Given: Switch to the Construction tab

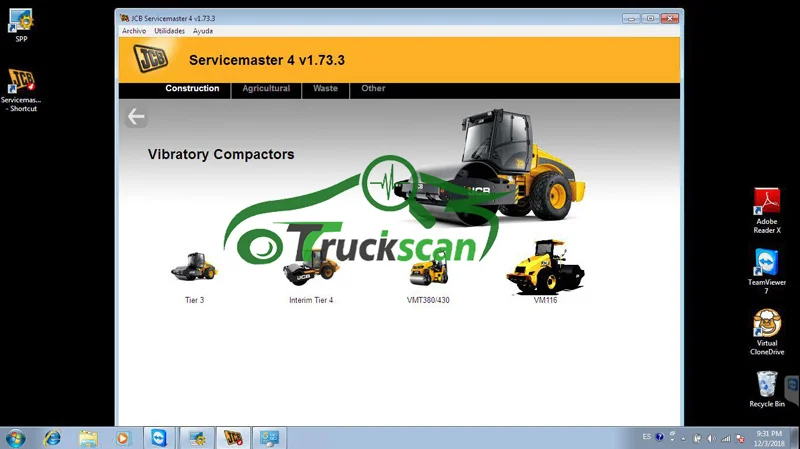Looking at the screenshot, I should [x=192, y=88].
